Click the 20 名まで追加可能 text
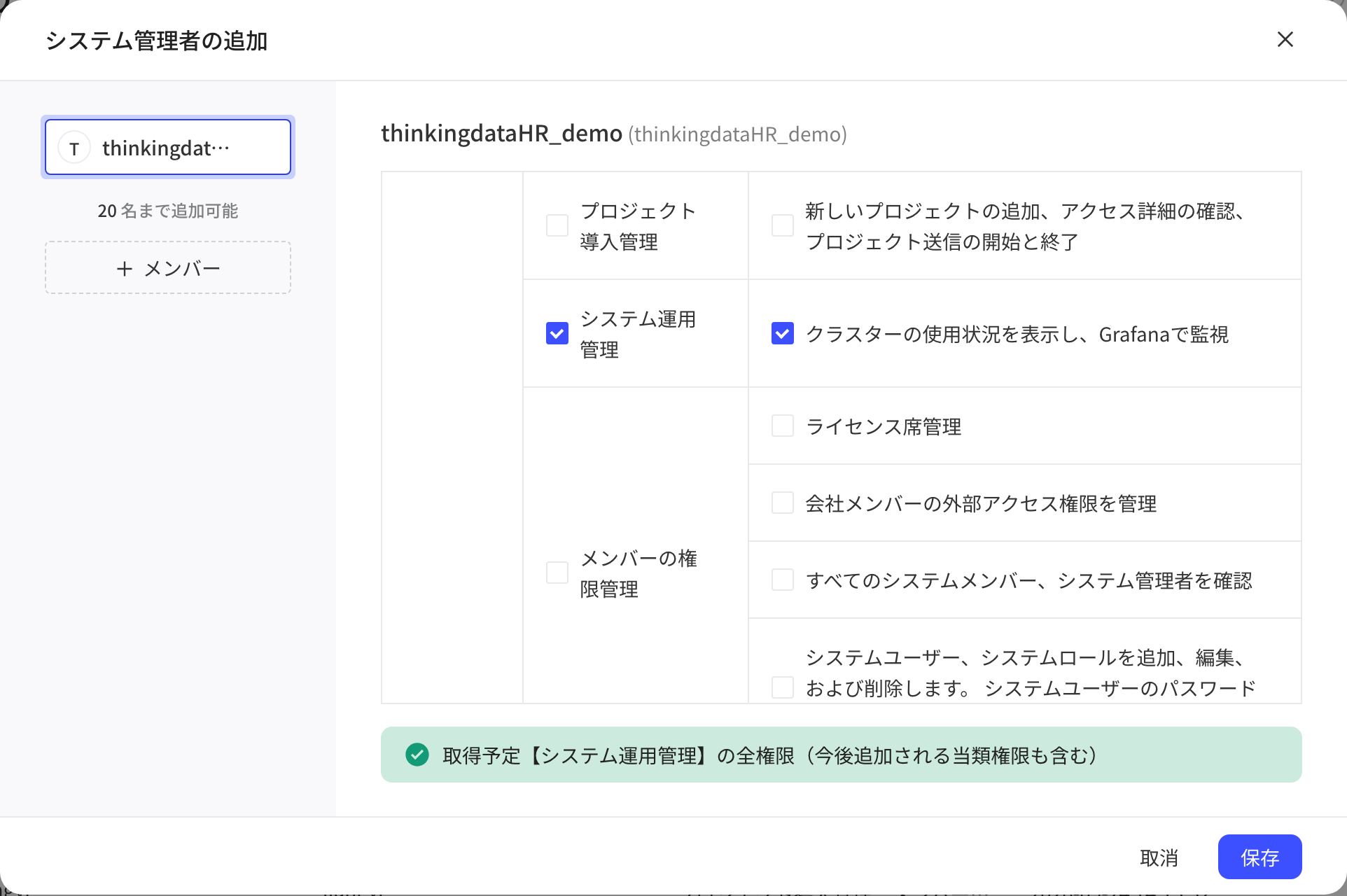The height and width of the screenshot is (896, 1347). [x=168, y=211]
